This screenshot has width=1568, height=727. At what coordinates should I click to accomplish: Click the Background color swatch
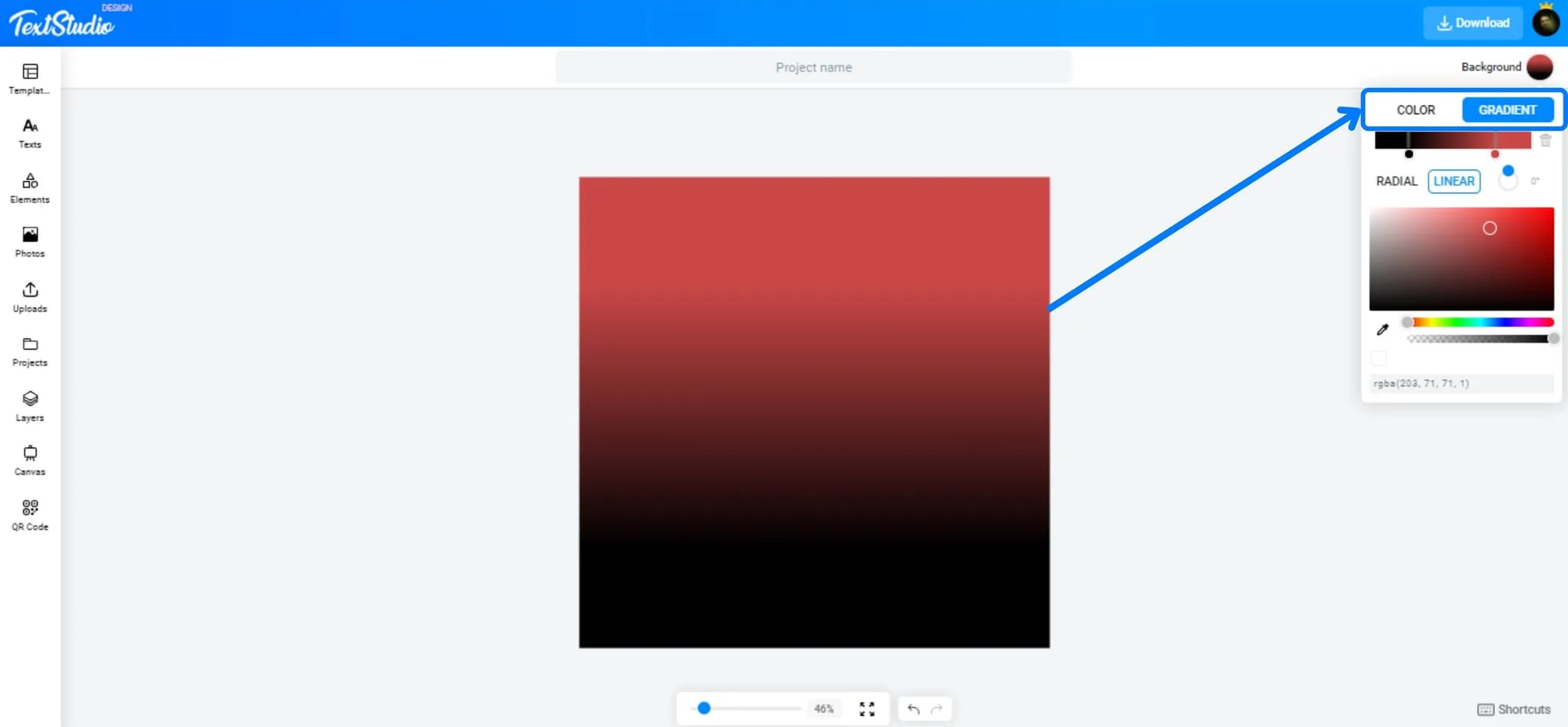click(1540, 67)
